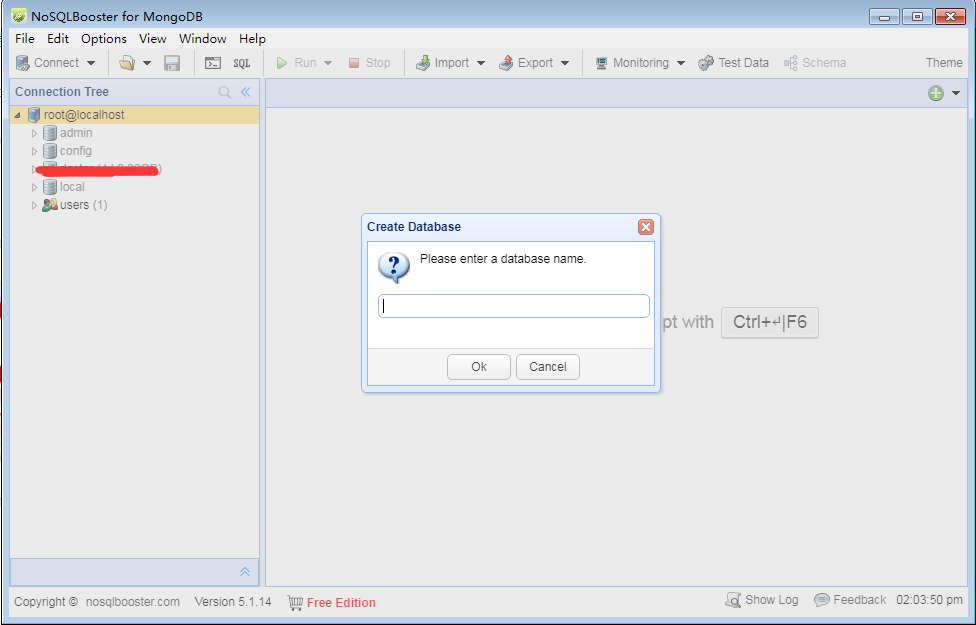This screenshot has width=976, height=625.
Task: Click Ok in the Create Database dialog
Action: [478, 366]
